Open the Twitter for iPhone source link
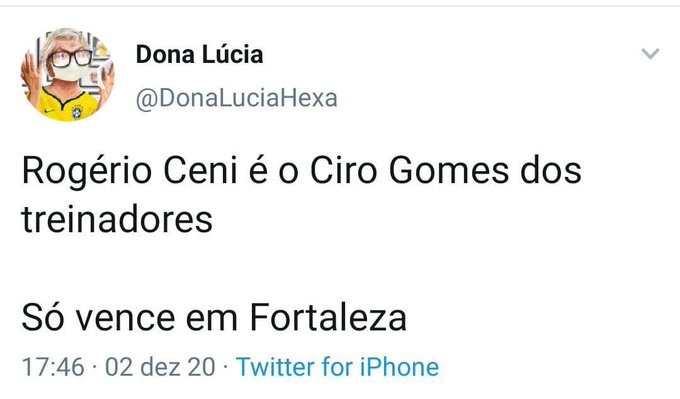This screenshot has width=680, height=399. pos(337,367)
